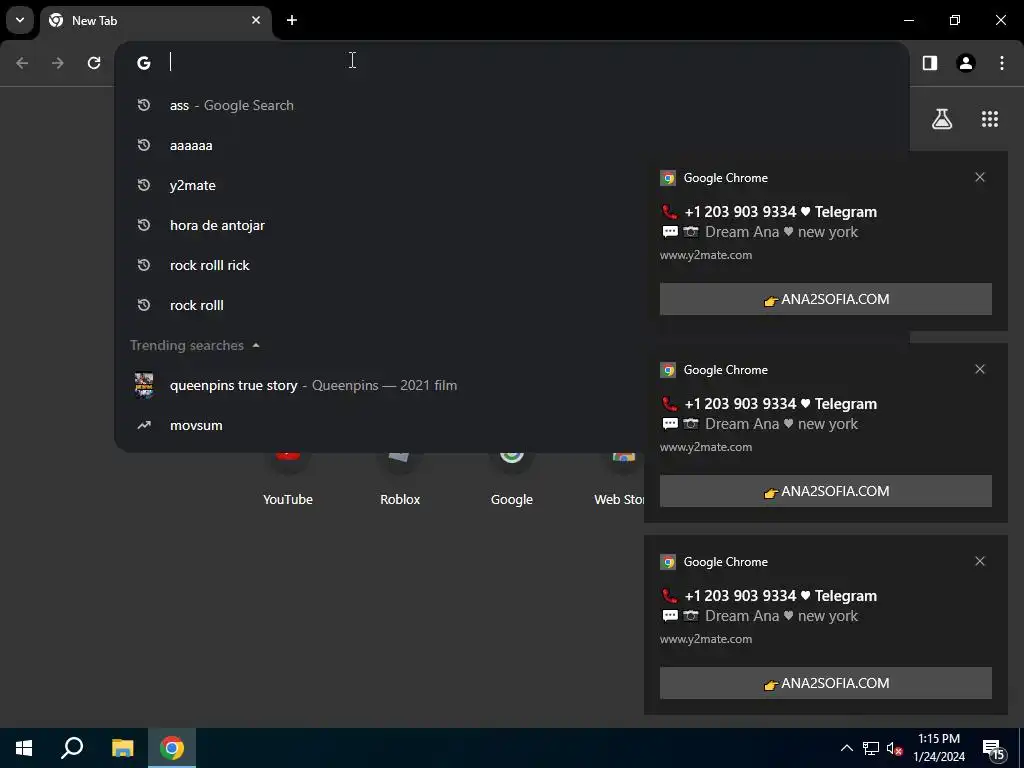Collapse the Trending searches section
Viewport: 1024px width, 768px height.
click(256, 345)
